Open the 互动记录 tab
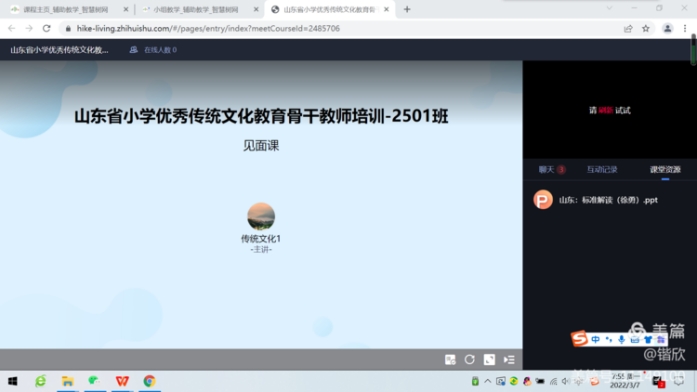Image resolution: width=697 pixels, height=392 pixels. (x=602, y=169)
